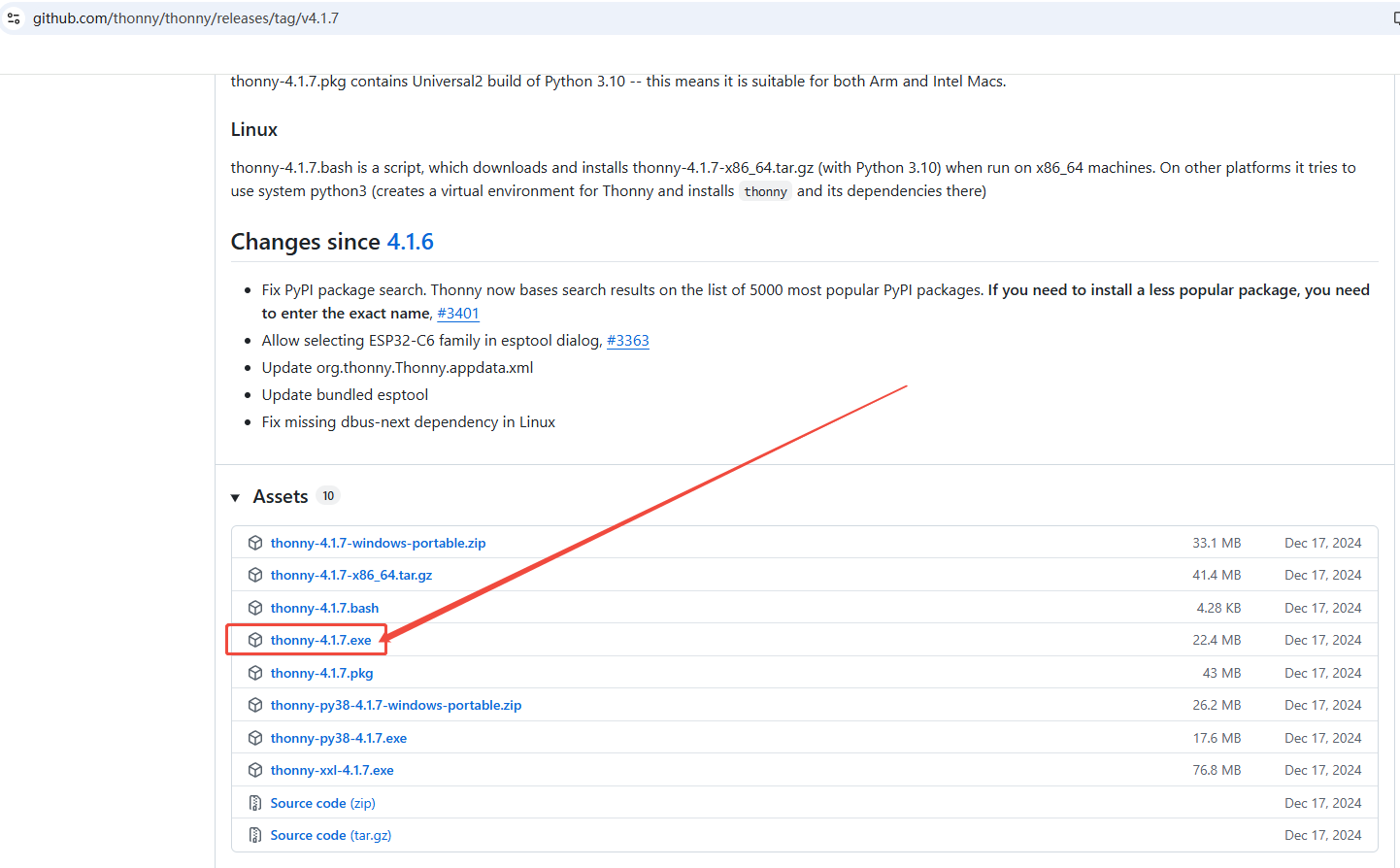
Task: Click the package icon beside thonny-4.1.7.bash
Action: 255,608
